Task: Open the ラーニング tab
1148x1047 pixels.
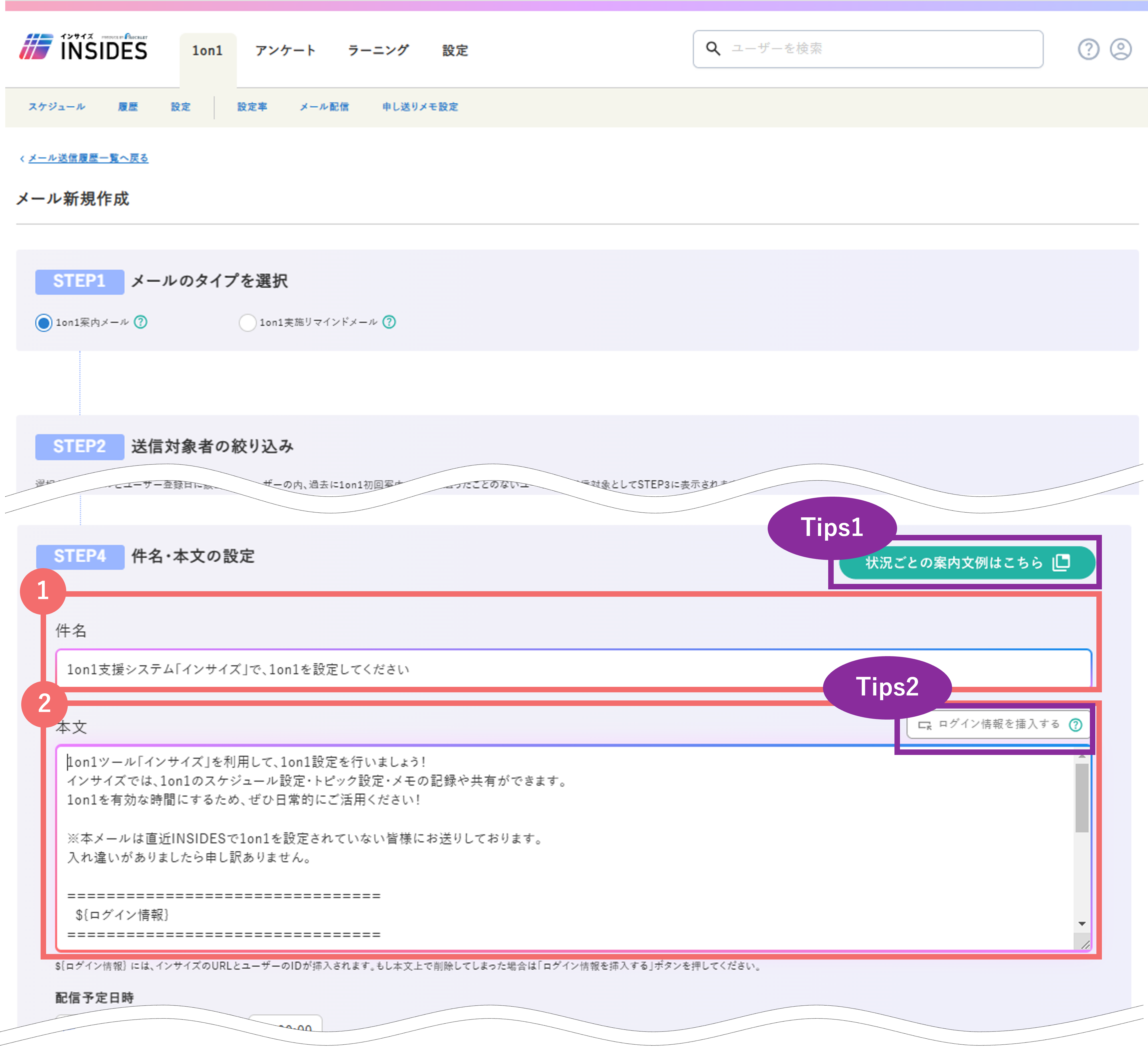Action: click(x=379, y=51)
